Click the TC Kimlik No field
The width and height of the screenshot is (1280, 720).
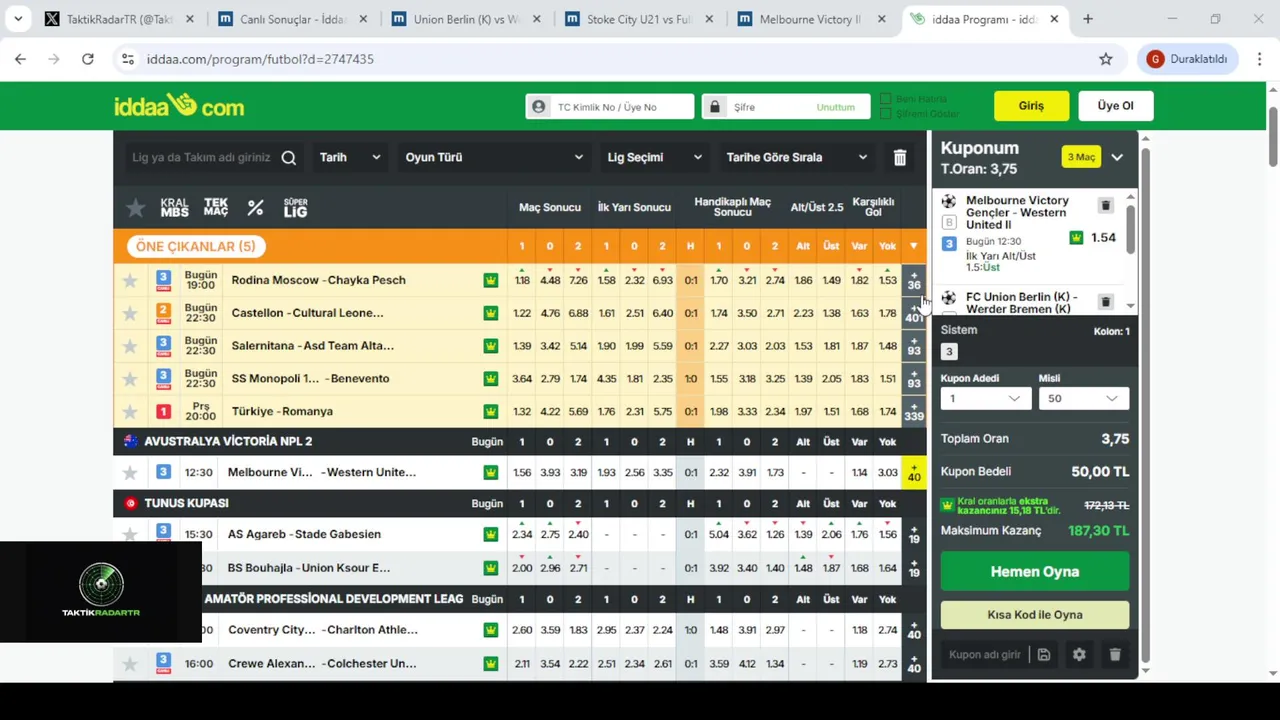610,107
